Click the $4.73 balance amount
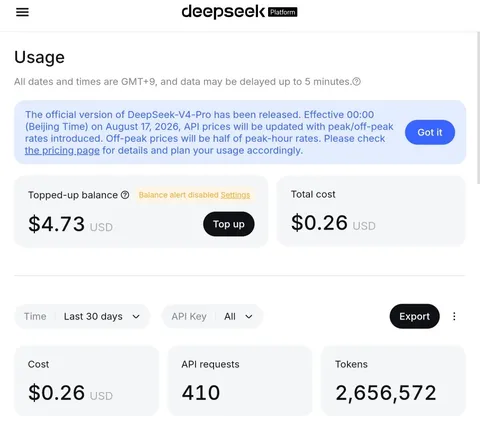 (57, 224)
